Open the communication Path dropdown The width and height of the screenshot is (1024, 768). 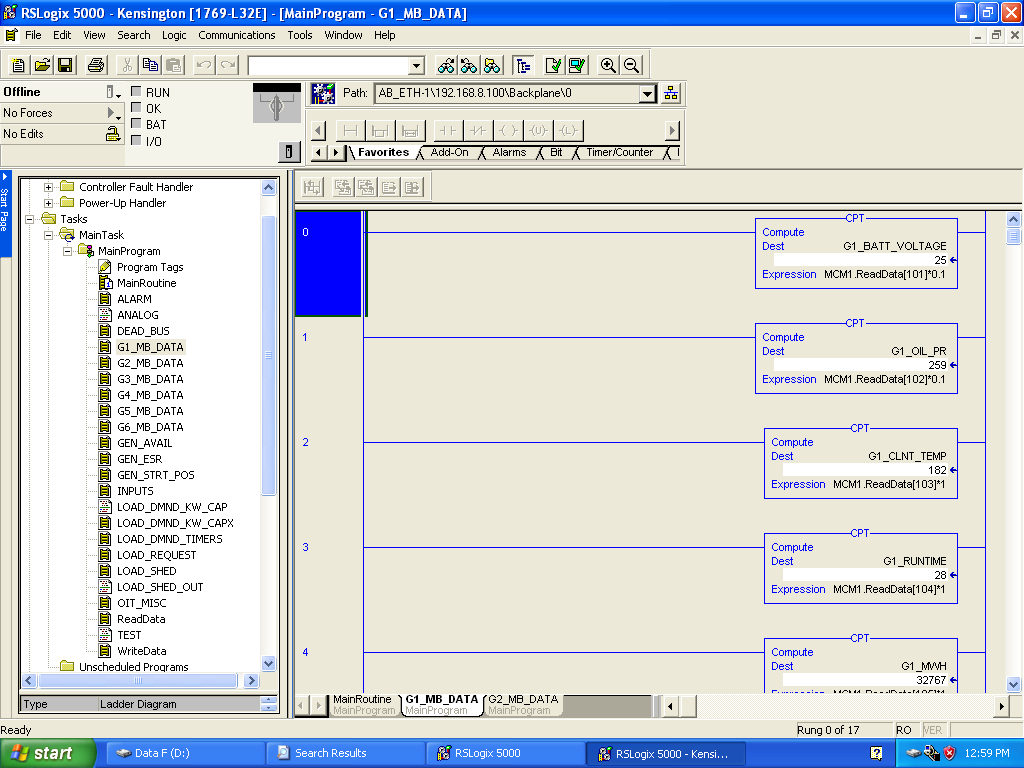pos(647,93)
